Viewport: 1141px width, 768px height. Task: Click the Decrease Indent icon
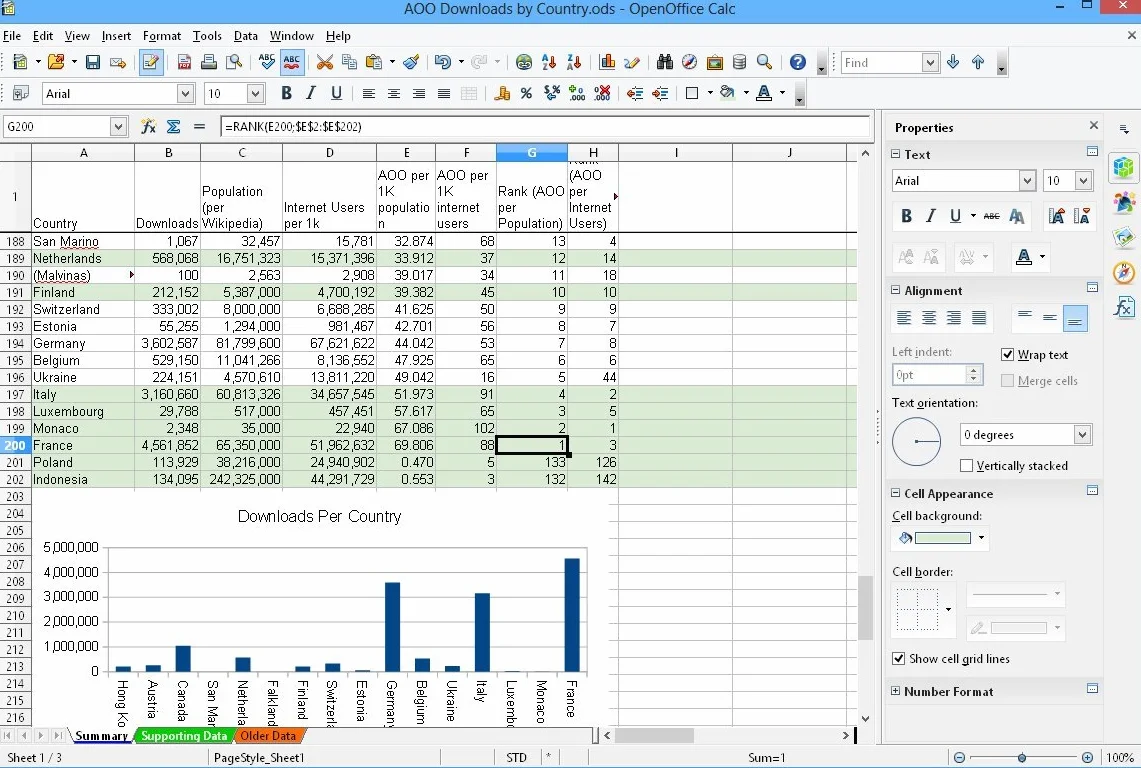635,93
